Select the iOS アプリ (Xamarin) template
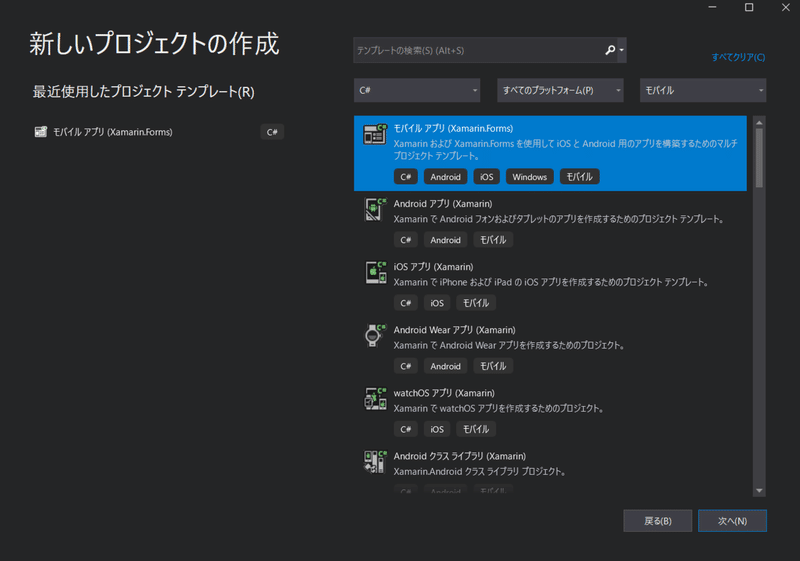 (x=550, y=286)
